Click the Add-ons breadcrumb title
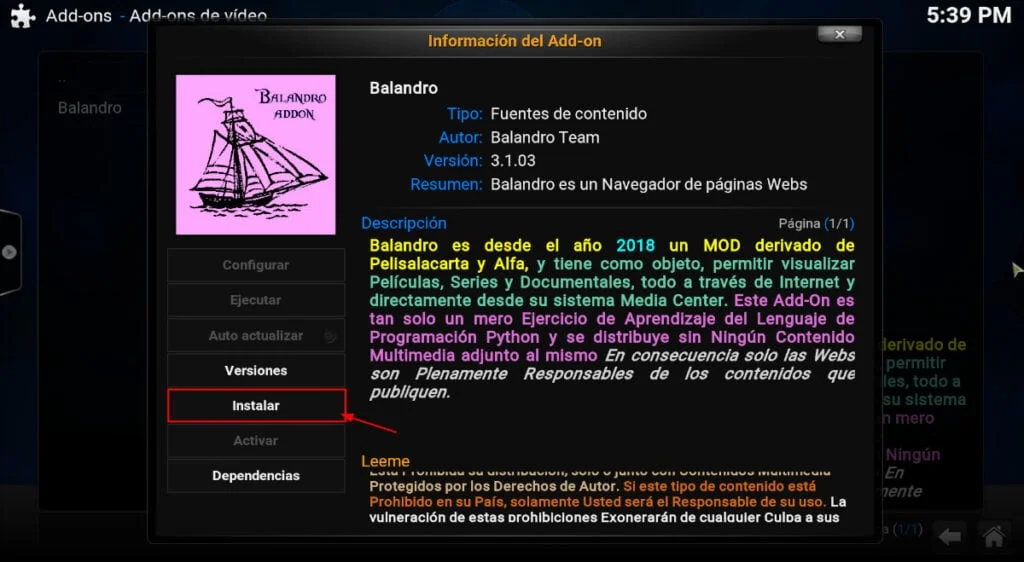The height and width of the screenshot is (562, 1024). pos(78,16)
